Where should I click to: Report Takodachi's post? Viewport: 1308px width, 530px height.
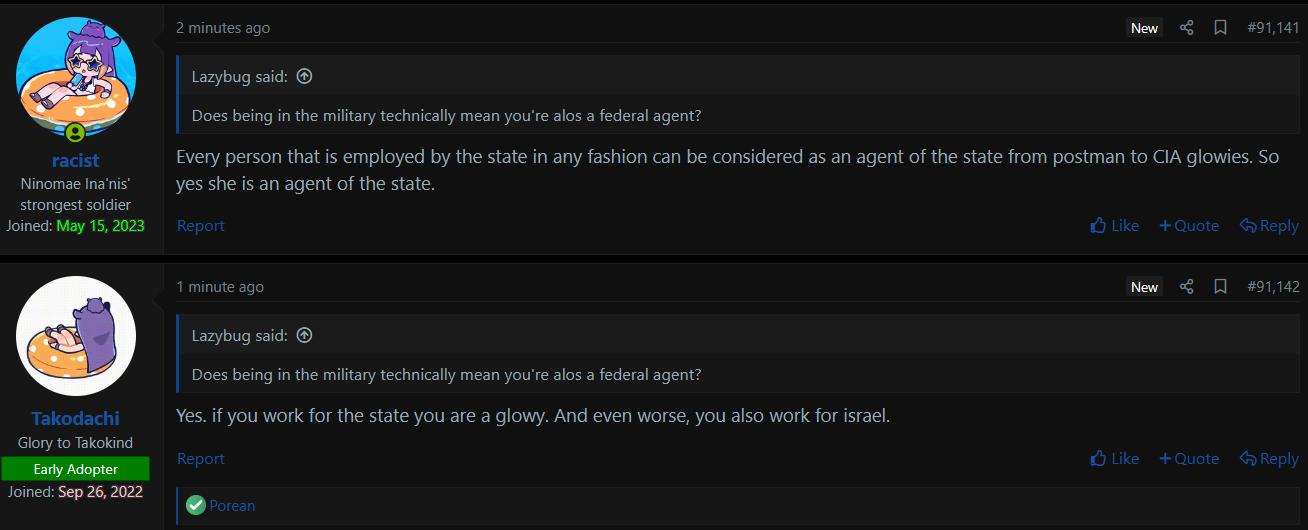(x=201, y=459)
